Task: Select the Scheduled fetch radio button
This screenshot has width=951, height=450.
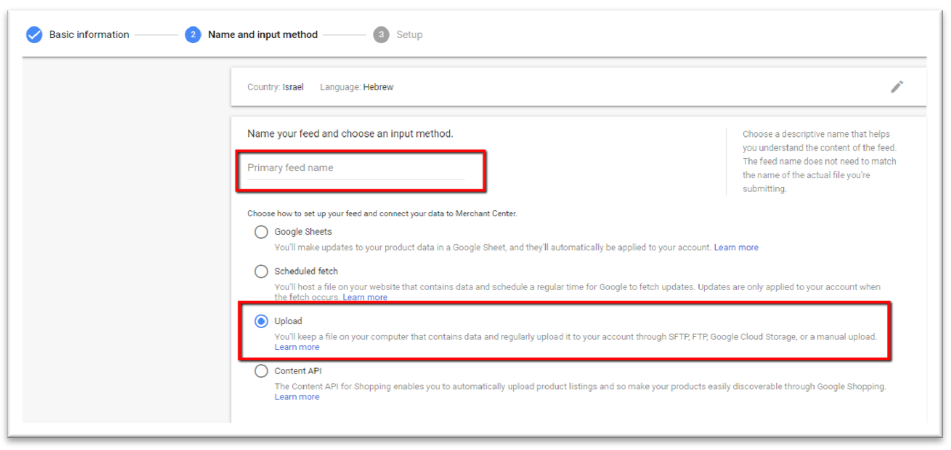Action: coord(261,271)
